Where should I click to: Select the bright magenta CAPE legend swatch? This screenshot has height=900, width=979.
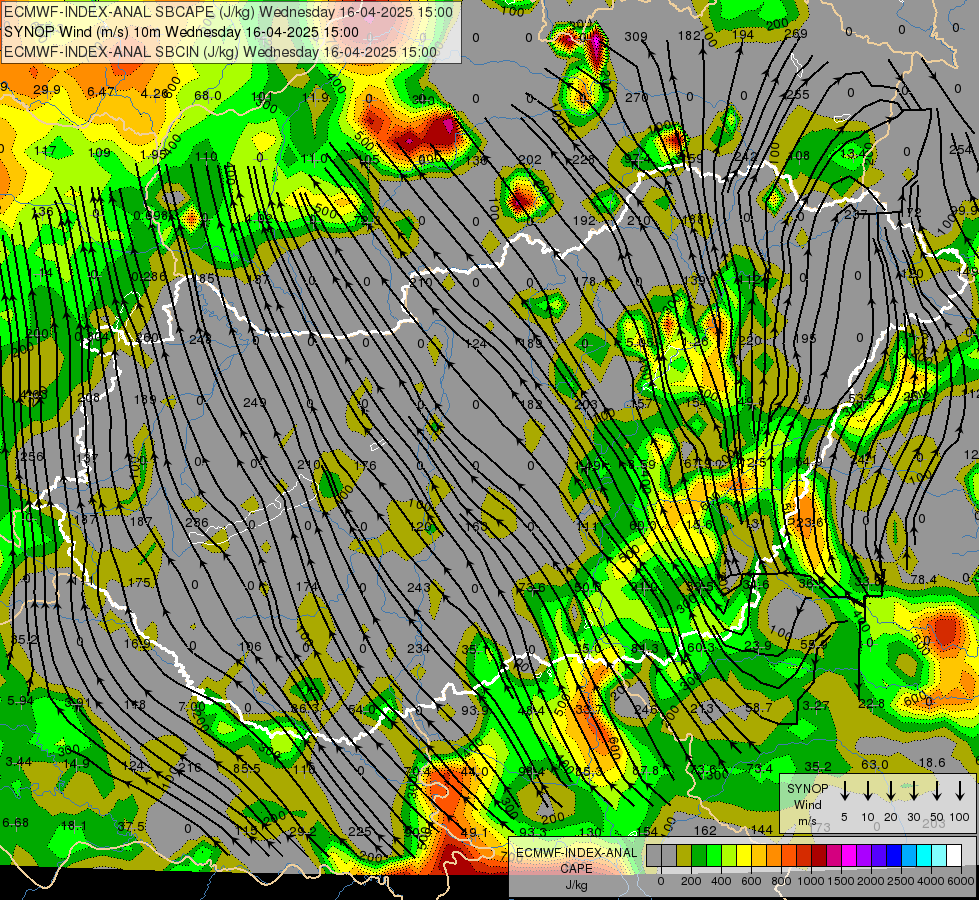click(x=849, y=856)
